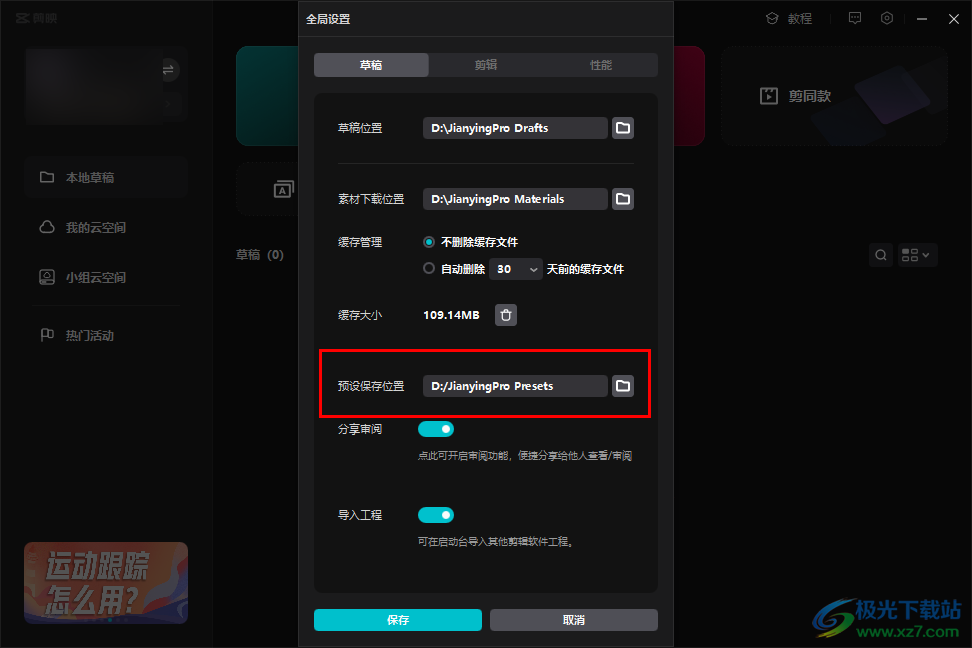
Task: Click the draft location path field
Action: click(515, 128)
